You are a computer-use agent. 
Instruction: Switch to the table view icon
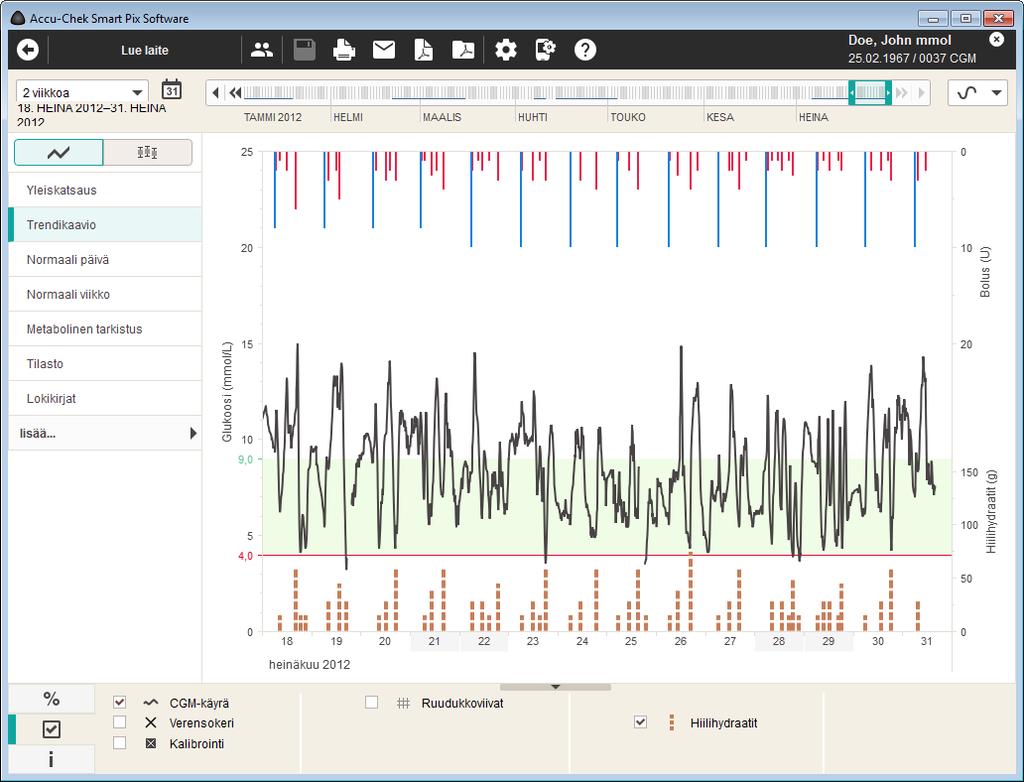[148, 152]
